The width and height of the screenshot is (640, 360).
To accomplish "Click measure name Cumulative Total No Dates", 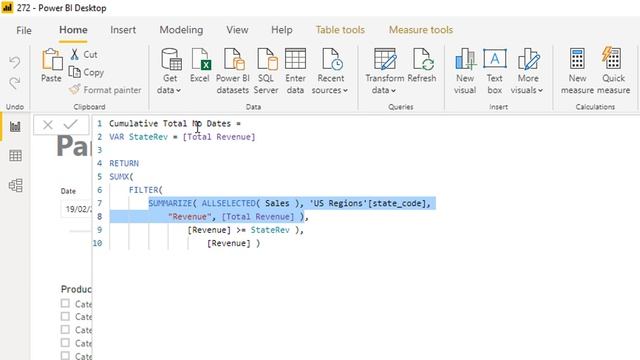I will [170, 123].
